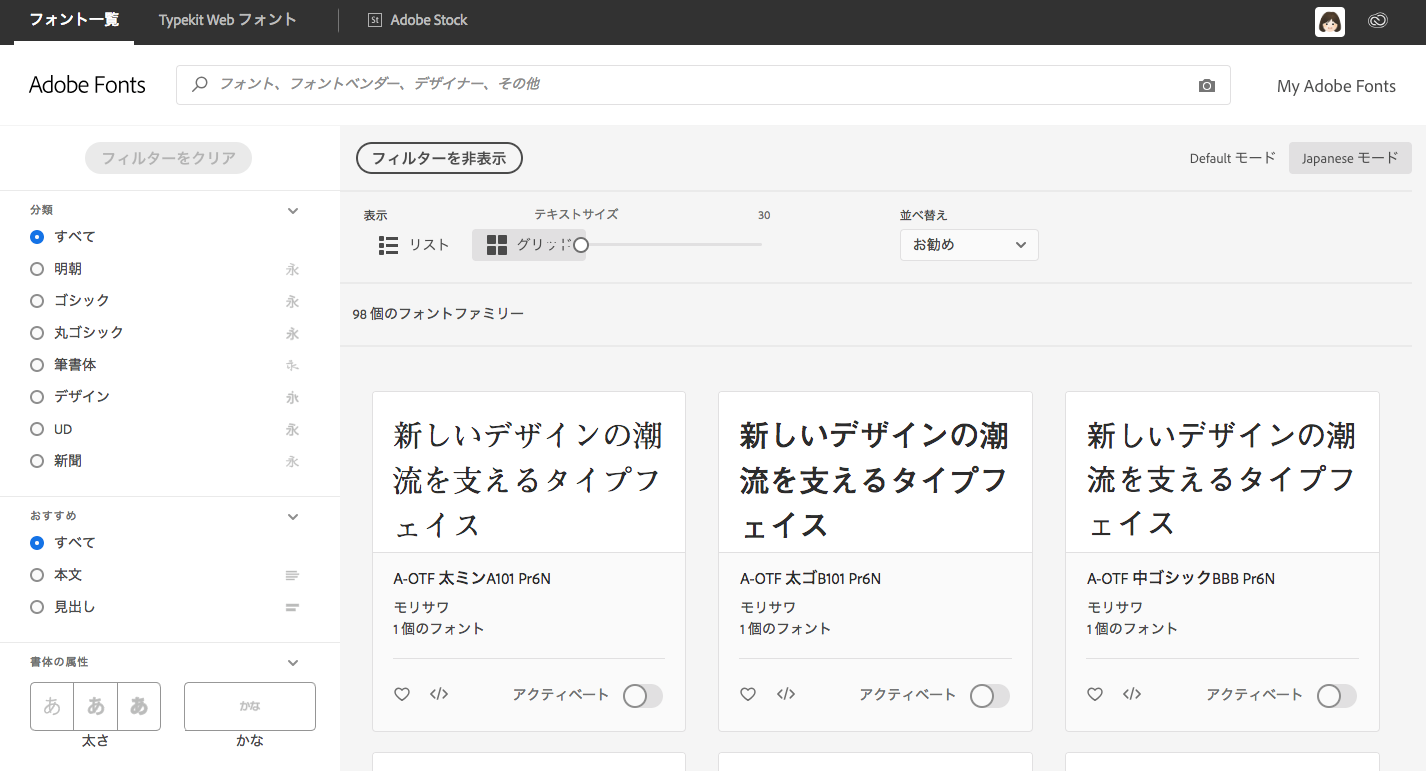1426x771 pixels.
Task: Open A-OTF 中ゴシックBBB Pr6N font name
Action: (1181, 579)
